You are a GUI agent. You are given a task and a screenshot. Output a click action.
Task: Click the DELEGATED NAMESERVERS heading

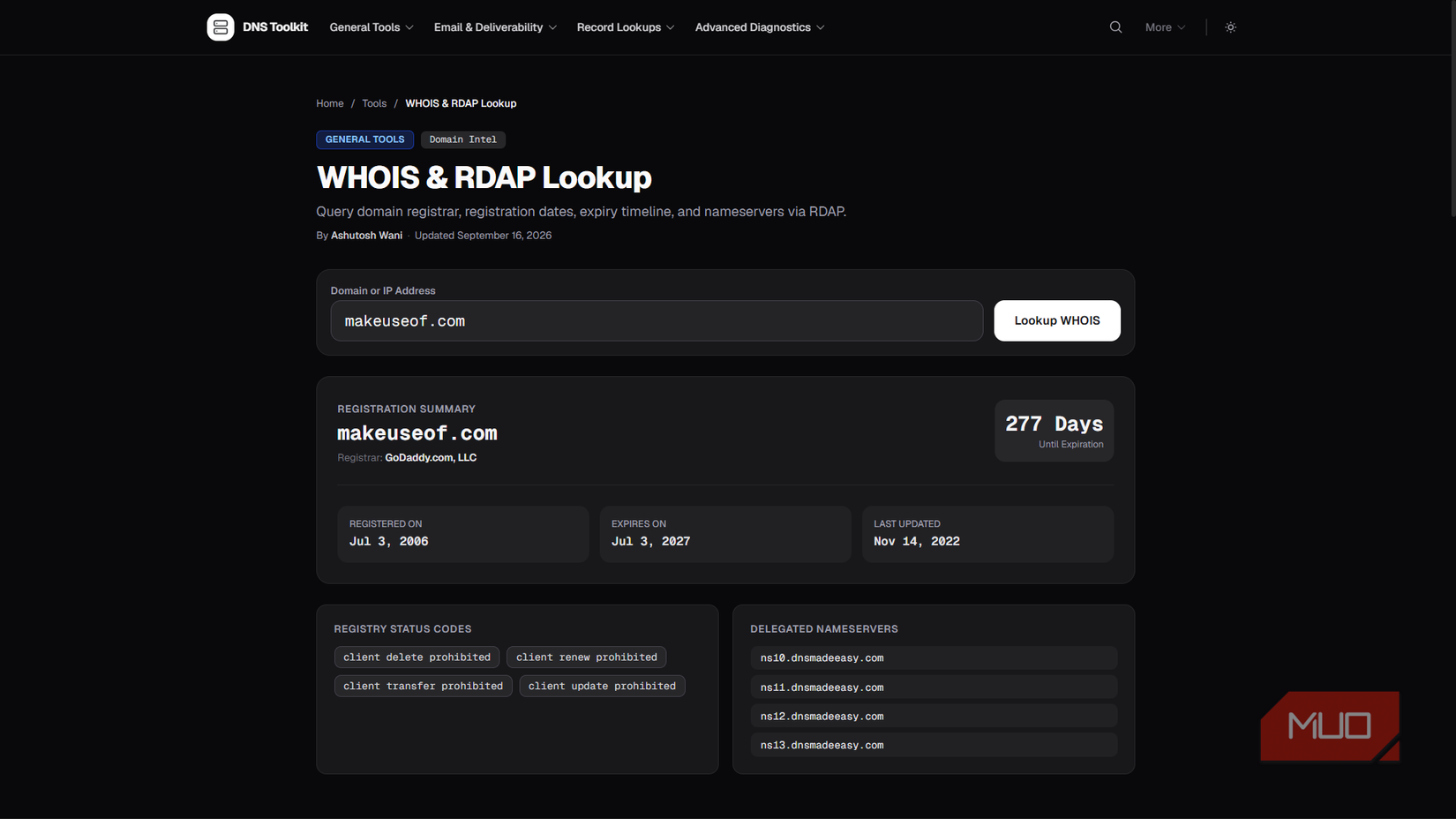click(x=824, y=629)
